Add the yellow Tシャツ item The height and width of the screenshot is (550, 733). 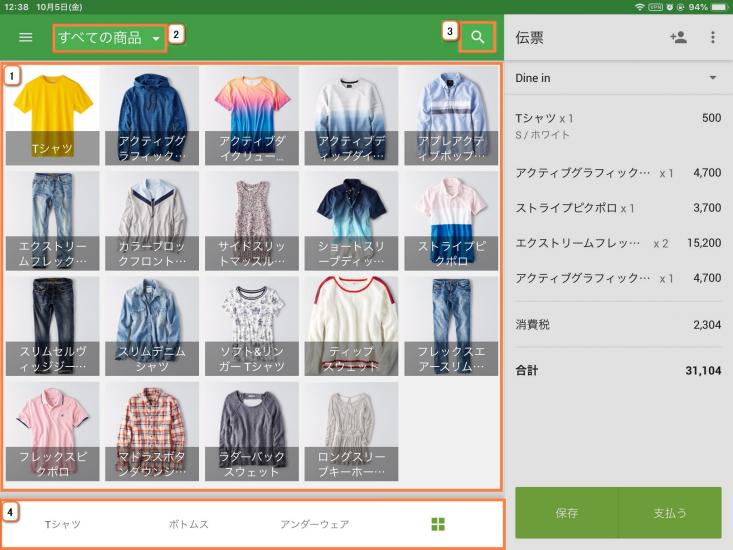[x=52, y=115]
